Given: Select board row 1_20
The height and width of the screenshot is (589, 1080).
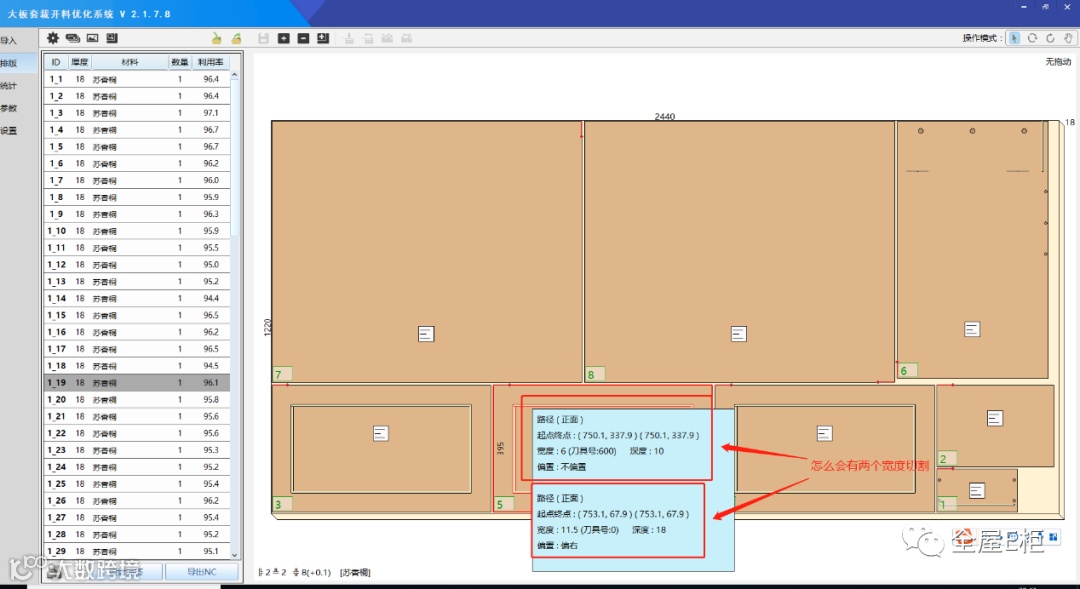Looking at the screenshot, I should 136,400.
